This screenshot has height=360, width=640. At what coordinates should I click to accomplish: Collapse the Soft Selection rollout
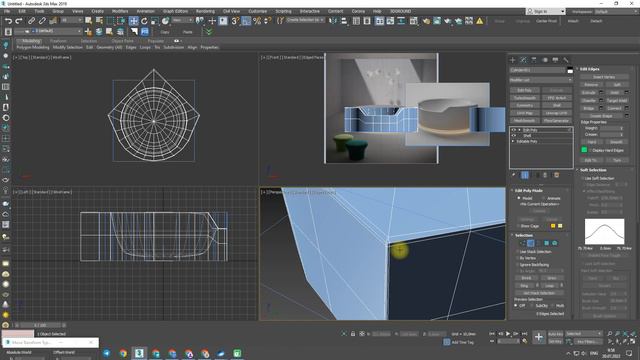593,170
